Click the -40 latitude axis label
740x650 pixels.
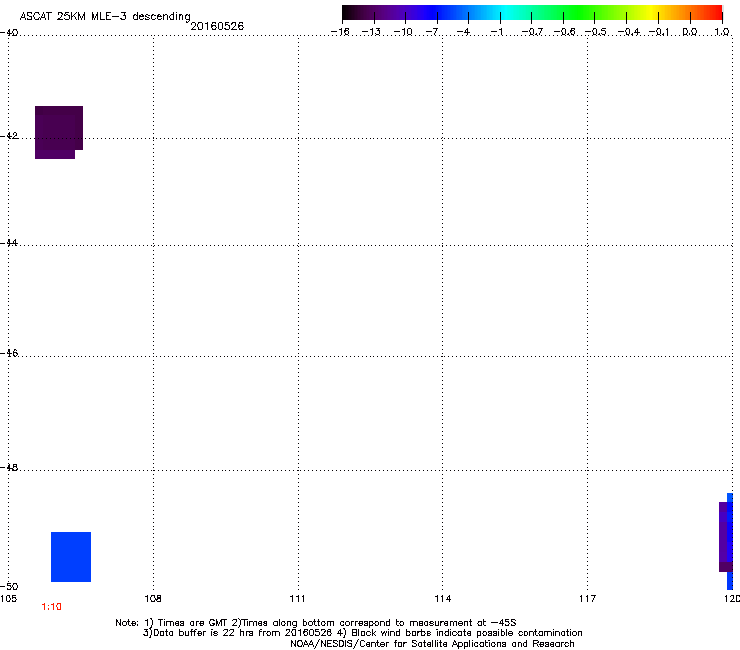click(x=9, y=33)
